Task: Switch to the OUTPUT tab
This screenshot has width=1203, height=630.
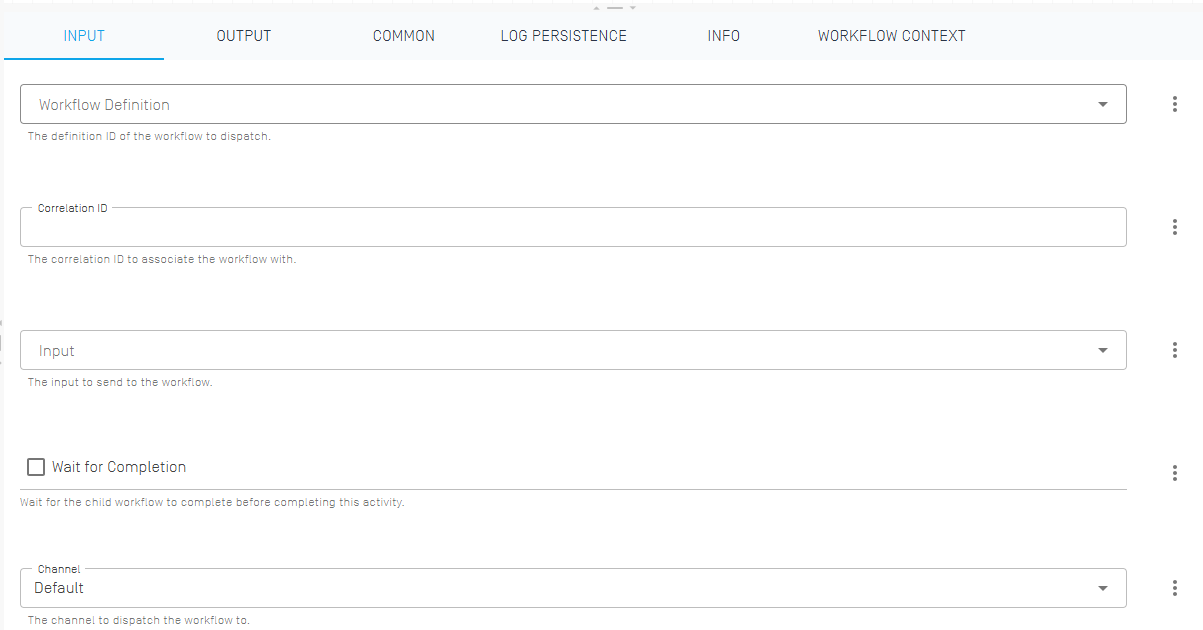Action: tap(243, 35)
